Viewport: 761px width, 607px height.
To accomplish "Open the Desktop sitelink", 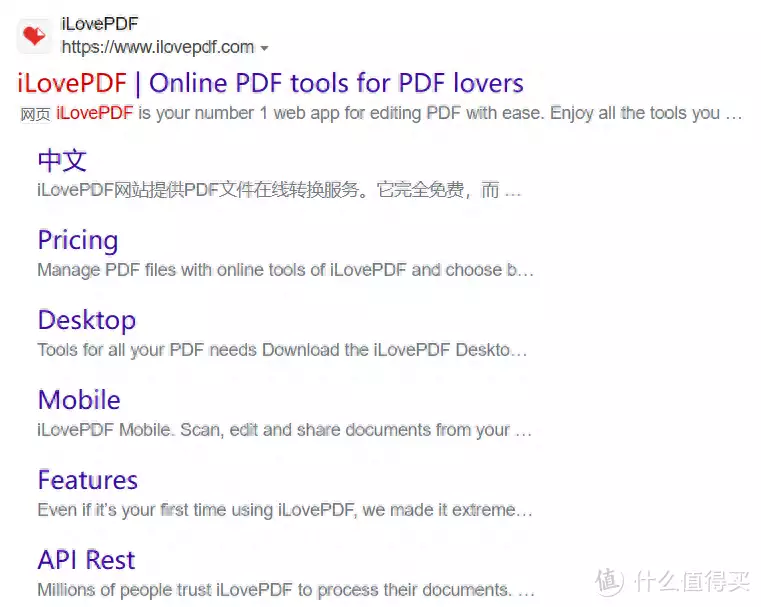I will (87, 320).
